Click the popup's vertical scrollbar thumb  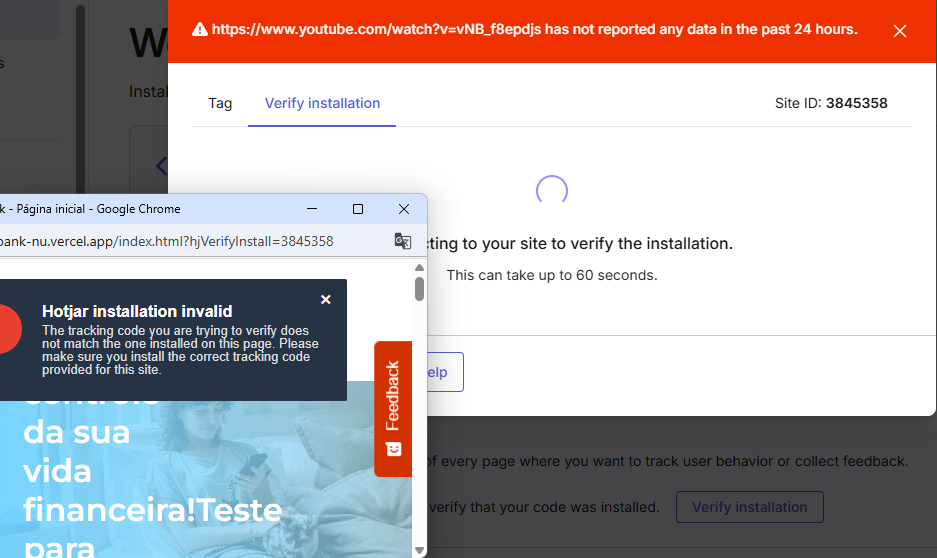coord(419,289)
